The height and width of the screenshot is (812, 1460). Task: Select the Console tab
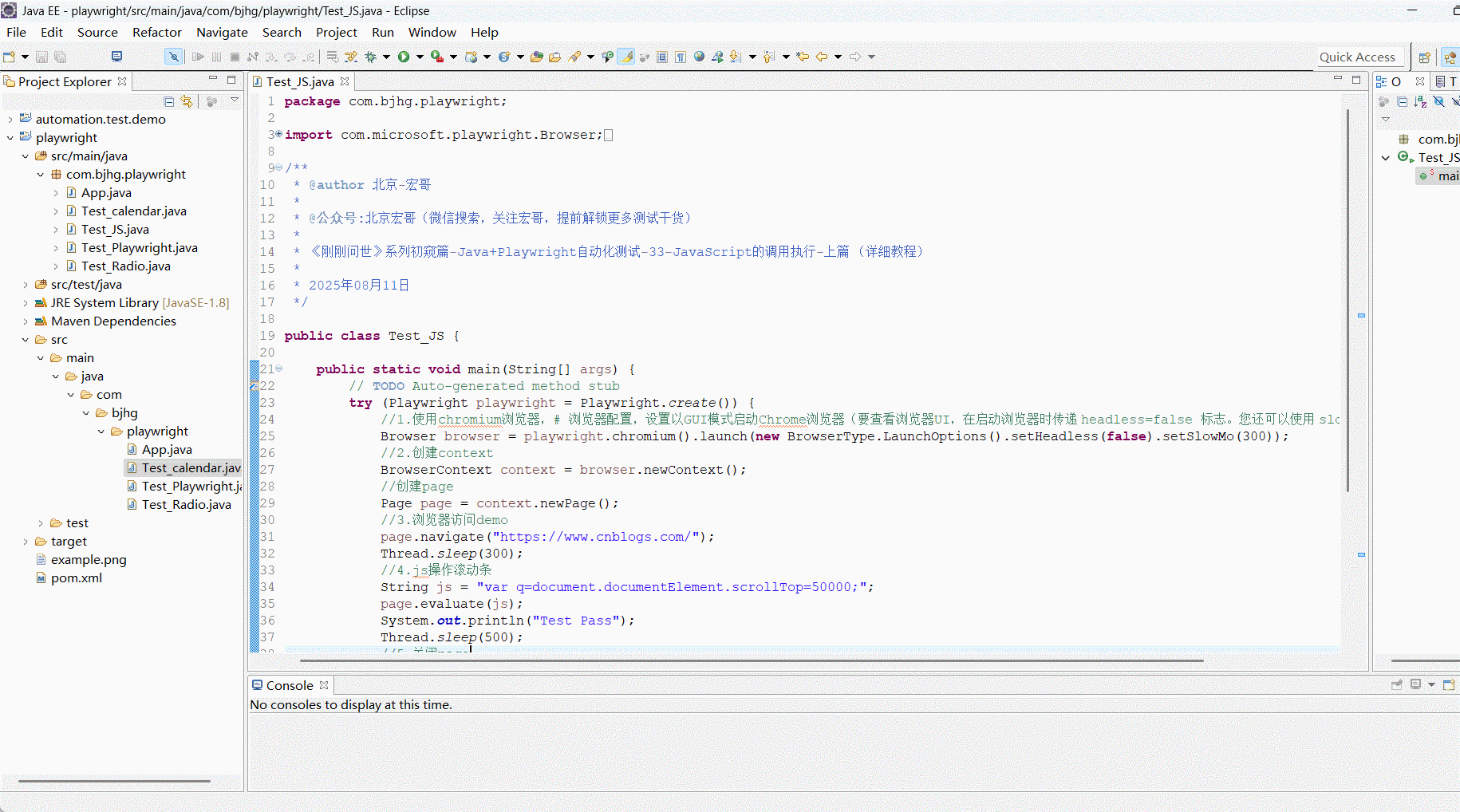289,685
